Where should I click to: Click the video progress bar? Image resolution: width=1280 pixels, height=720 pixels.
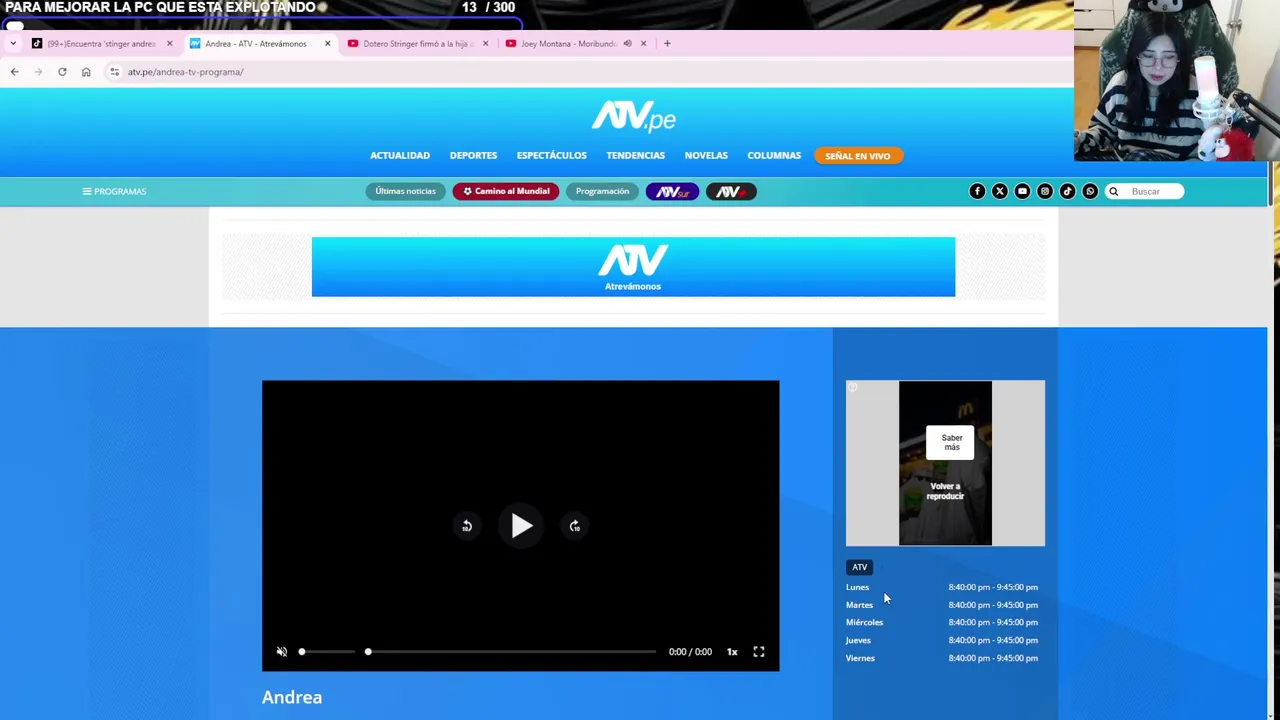[x=511, y=652]
